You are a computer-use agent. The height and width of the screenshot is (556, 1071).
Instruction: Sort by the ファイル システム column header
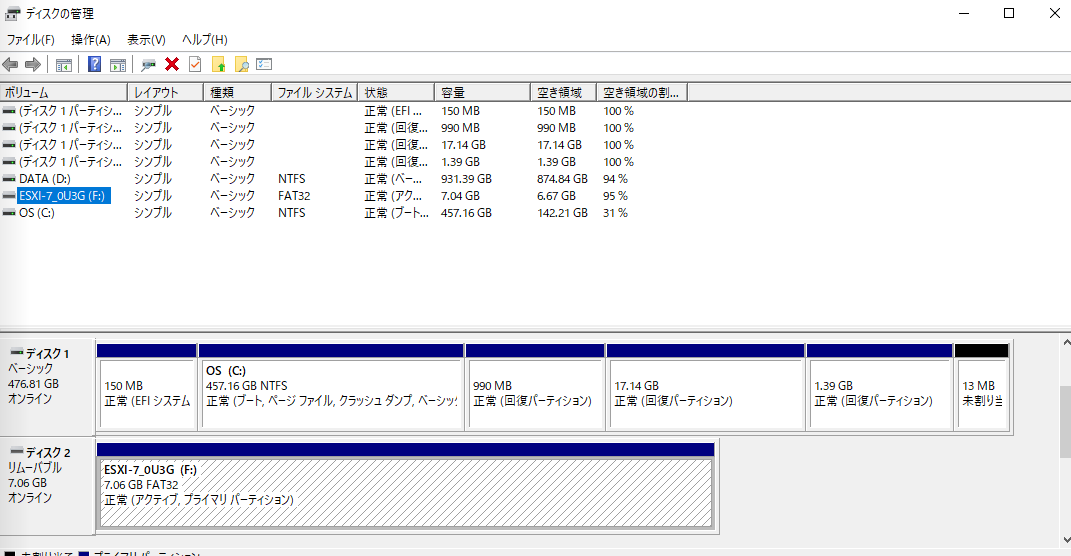pos(314,92)
